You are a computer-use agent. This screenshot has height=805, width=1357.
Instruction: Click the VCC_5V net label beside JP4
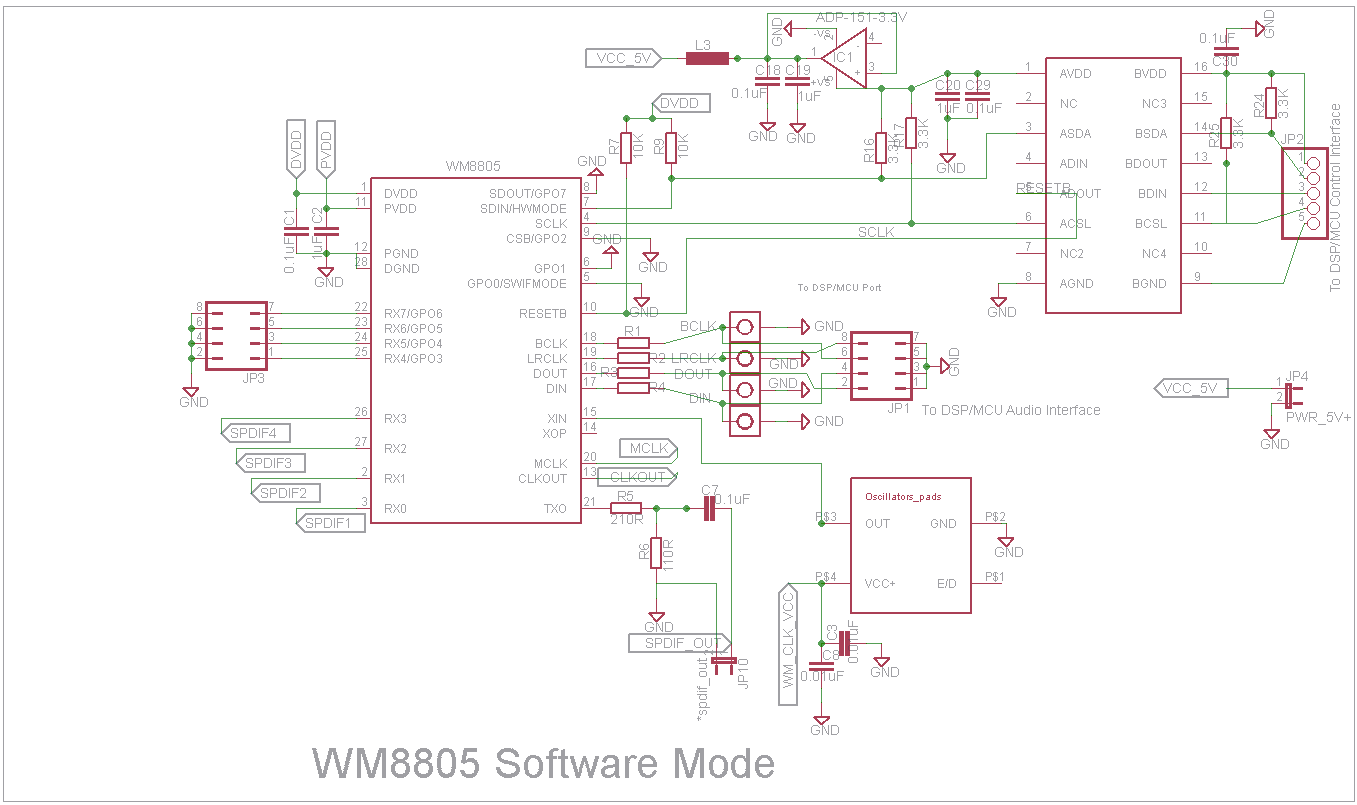pyautogui.click(x=1191, y=387)
